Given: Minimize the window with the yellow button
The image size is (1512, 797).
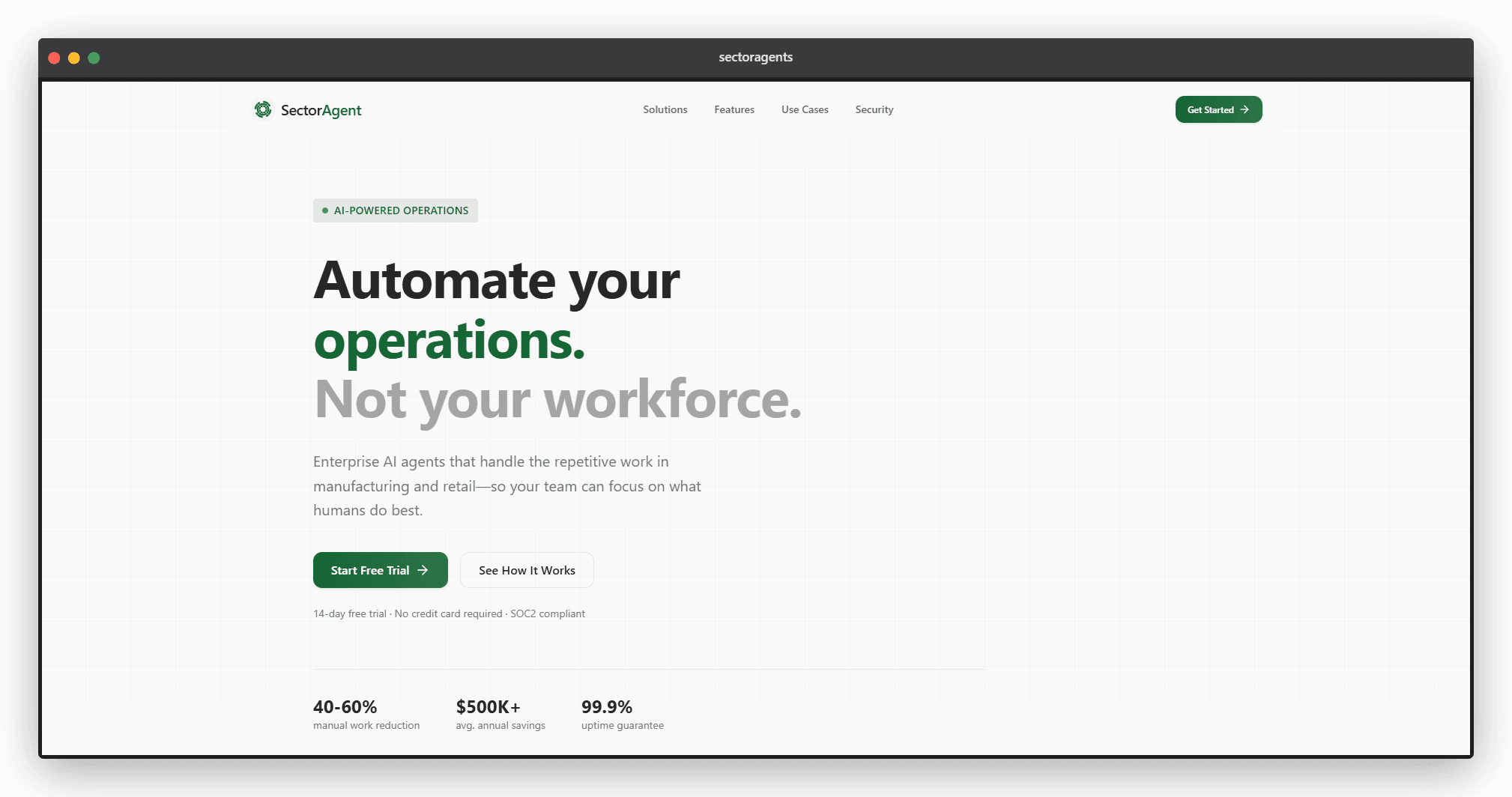Looking at the screenshot, I should click(x=74, y=58).
